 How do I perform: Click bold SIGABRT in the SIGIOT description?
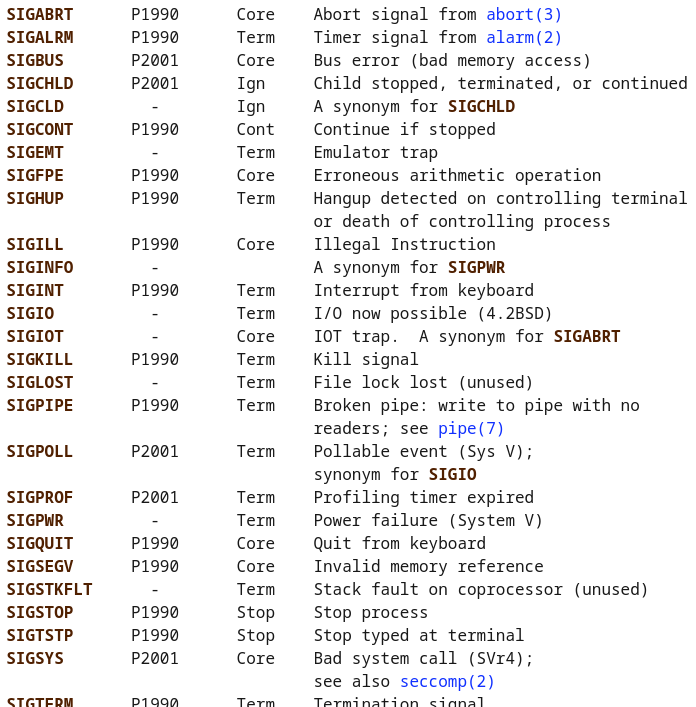(x=586, y=336)
